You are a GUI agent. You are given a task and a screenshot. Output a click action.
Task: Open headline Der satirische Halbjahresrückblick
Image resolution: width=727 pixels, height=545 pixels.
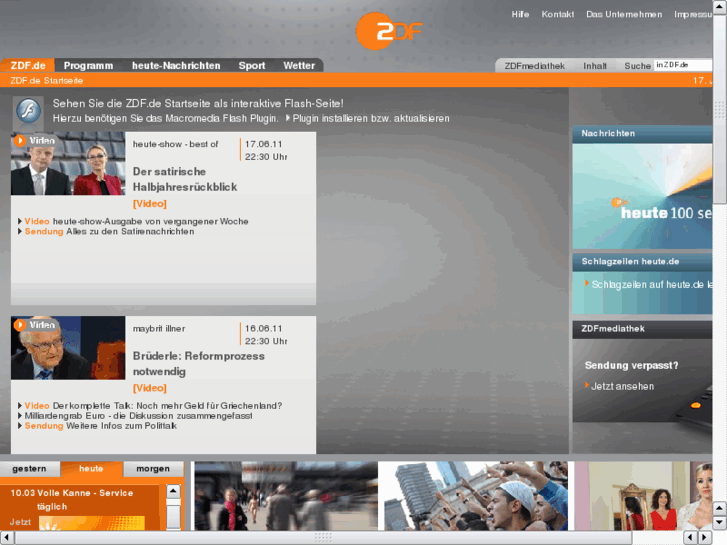click(185, 179)
